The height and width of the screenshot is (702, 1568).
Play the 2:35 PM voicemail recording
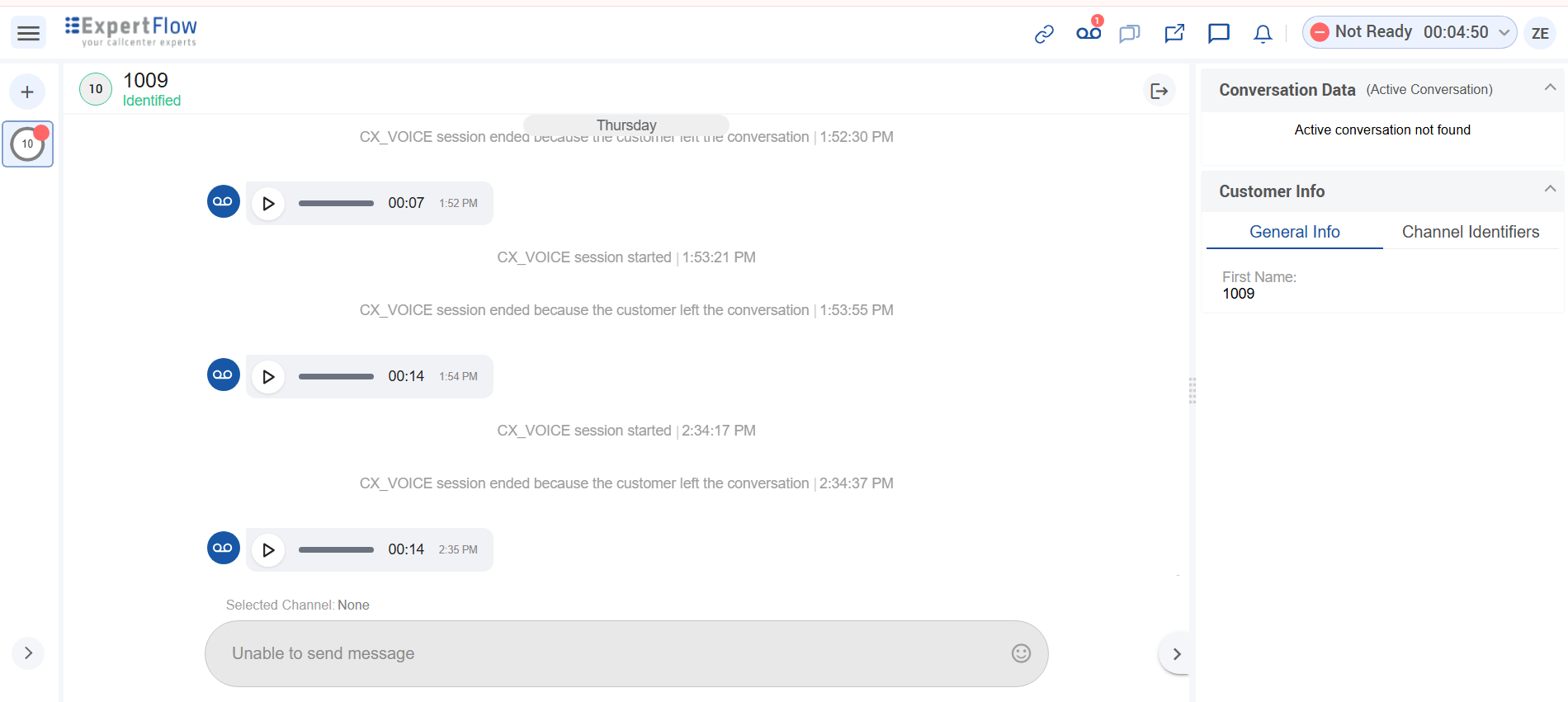pyautogui.click(x=268, y=549)
